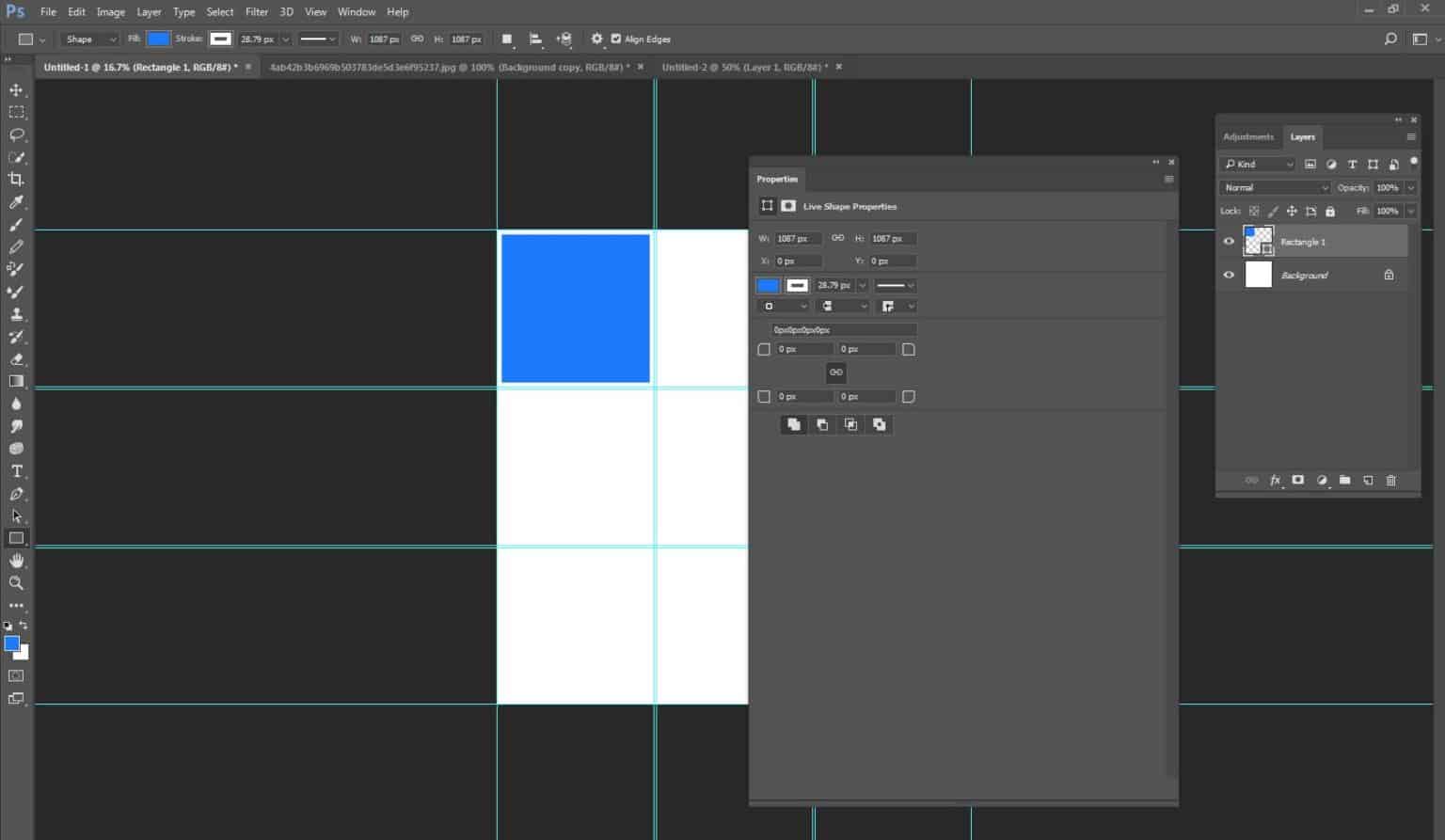Toggle the corner radius link button
1445x840 pixels.
point(836,372)
